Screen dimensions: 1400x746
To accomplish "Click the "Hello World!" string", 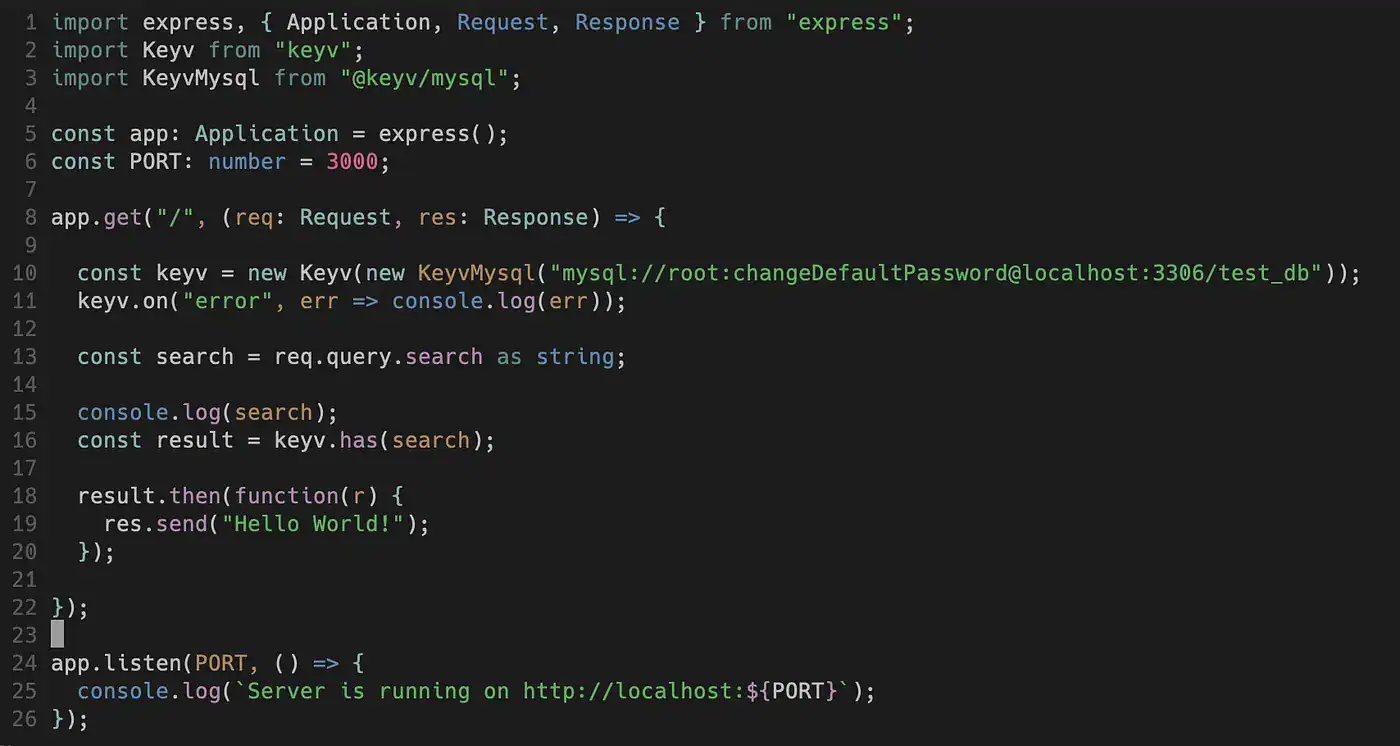I will [x=313, y=524].
